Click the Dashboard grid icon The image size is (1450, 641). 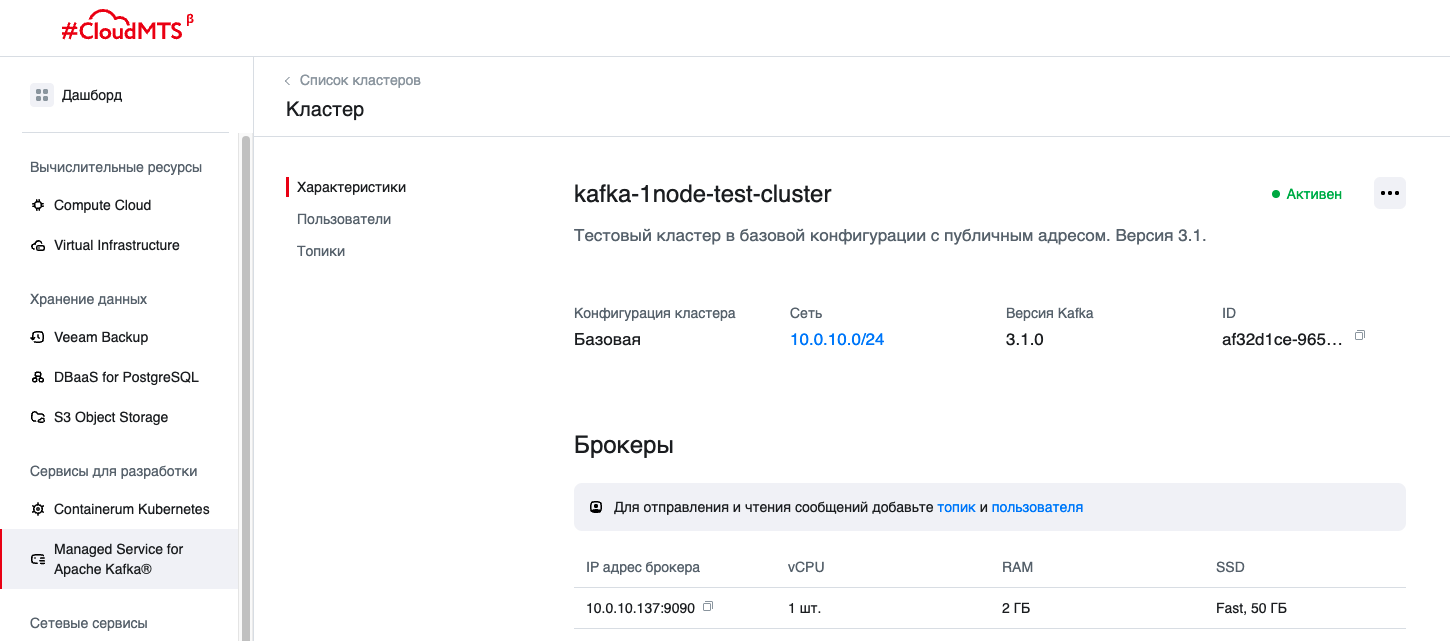[41, 95]
